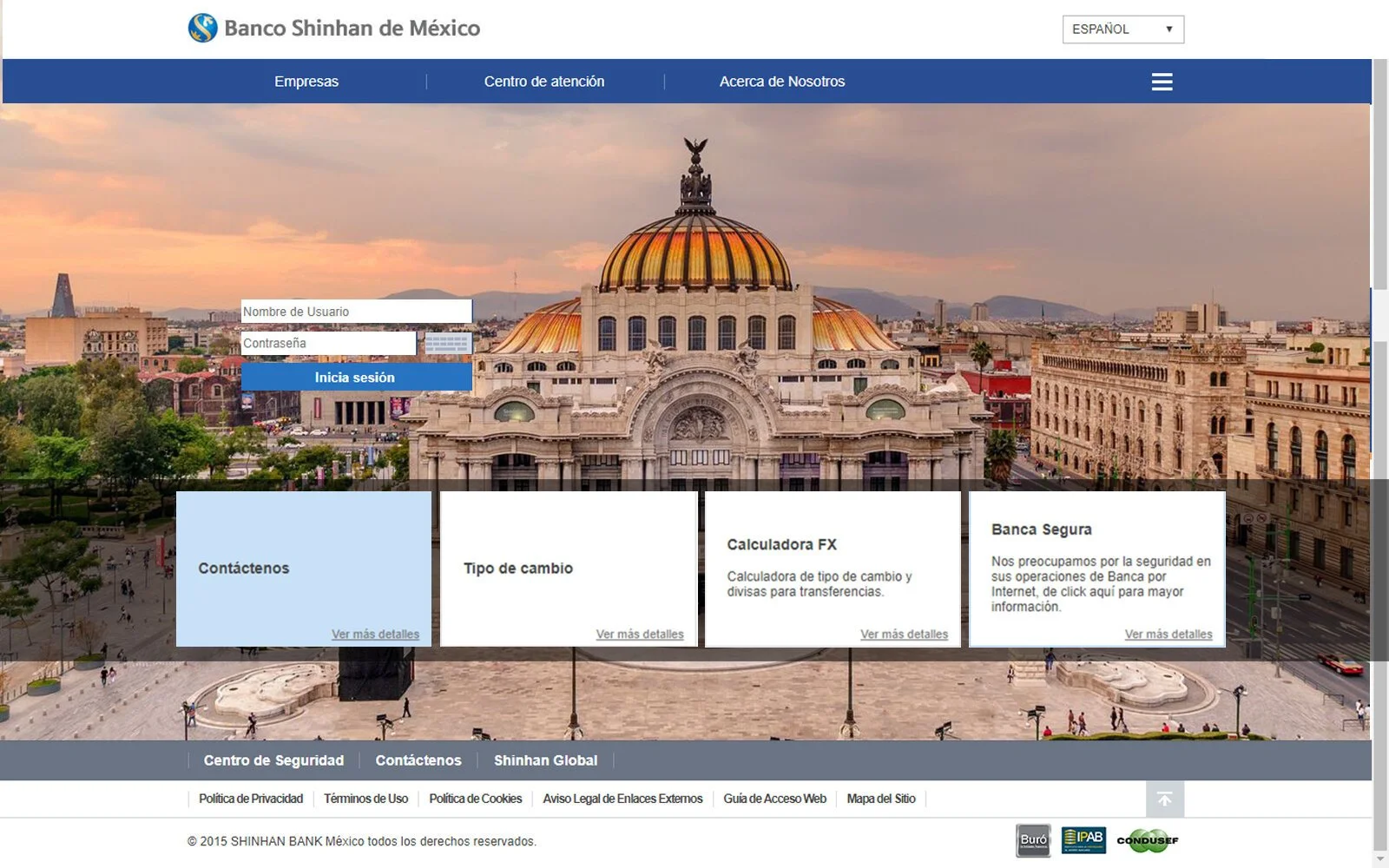The width and height of the screenshot is (1389, 868).
Task: Open the Acerca de Nosotros menu
Action: [782, 82]
